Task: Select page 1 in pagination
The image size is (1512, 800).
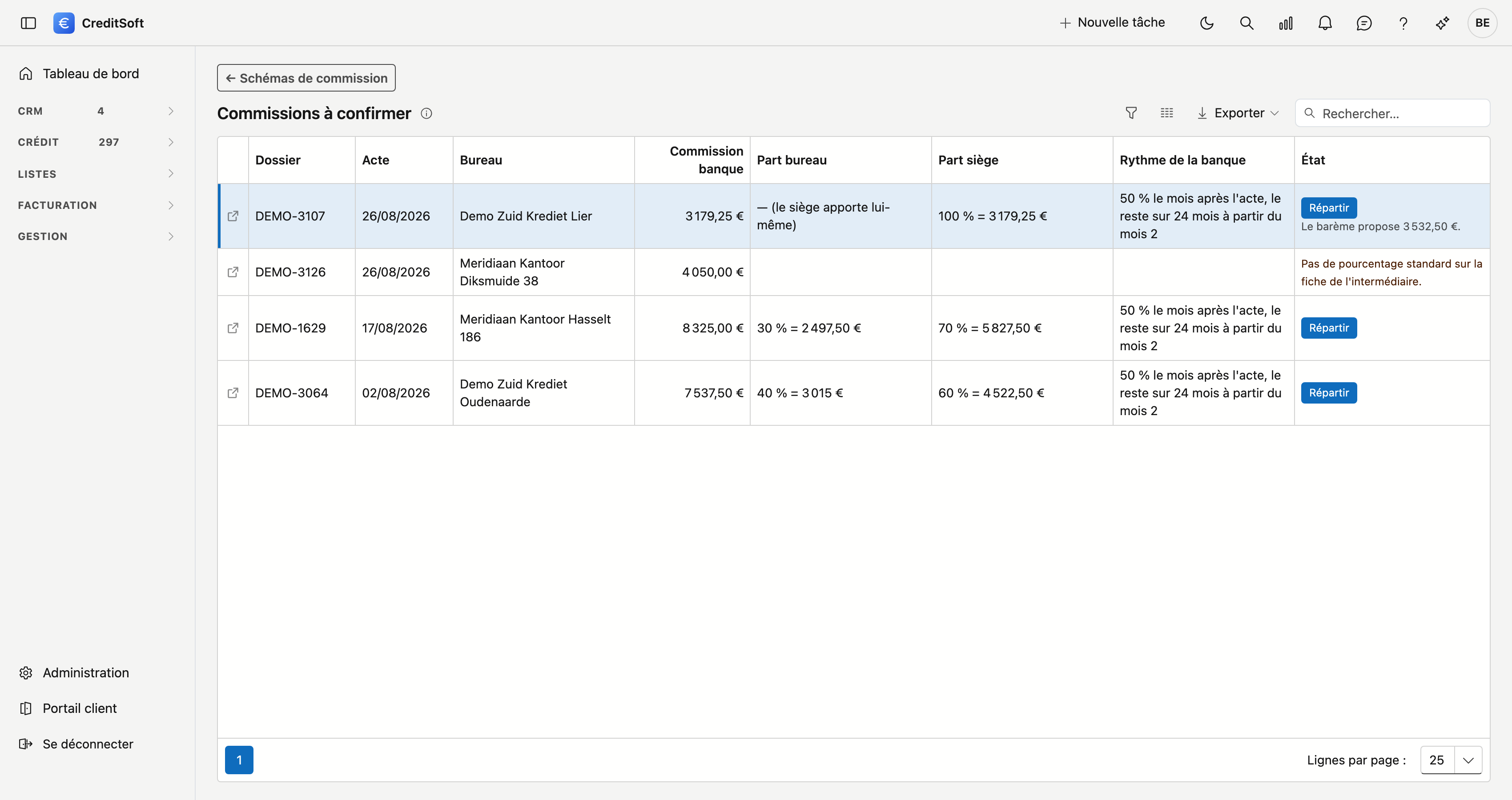Action: click(239, 760)
